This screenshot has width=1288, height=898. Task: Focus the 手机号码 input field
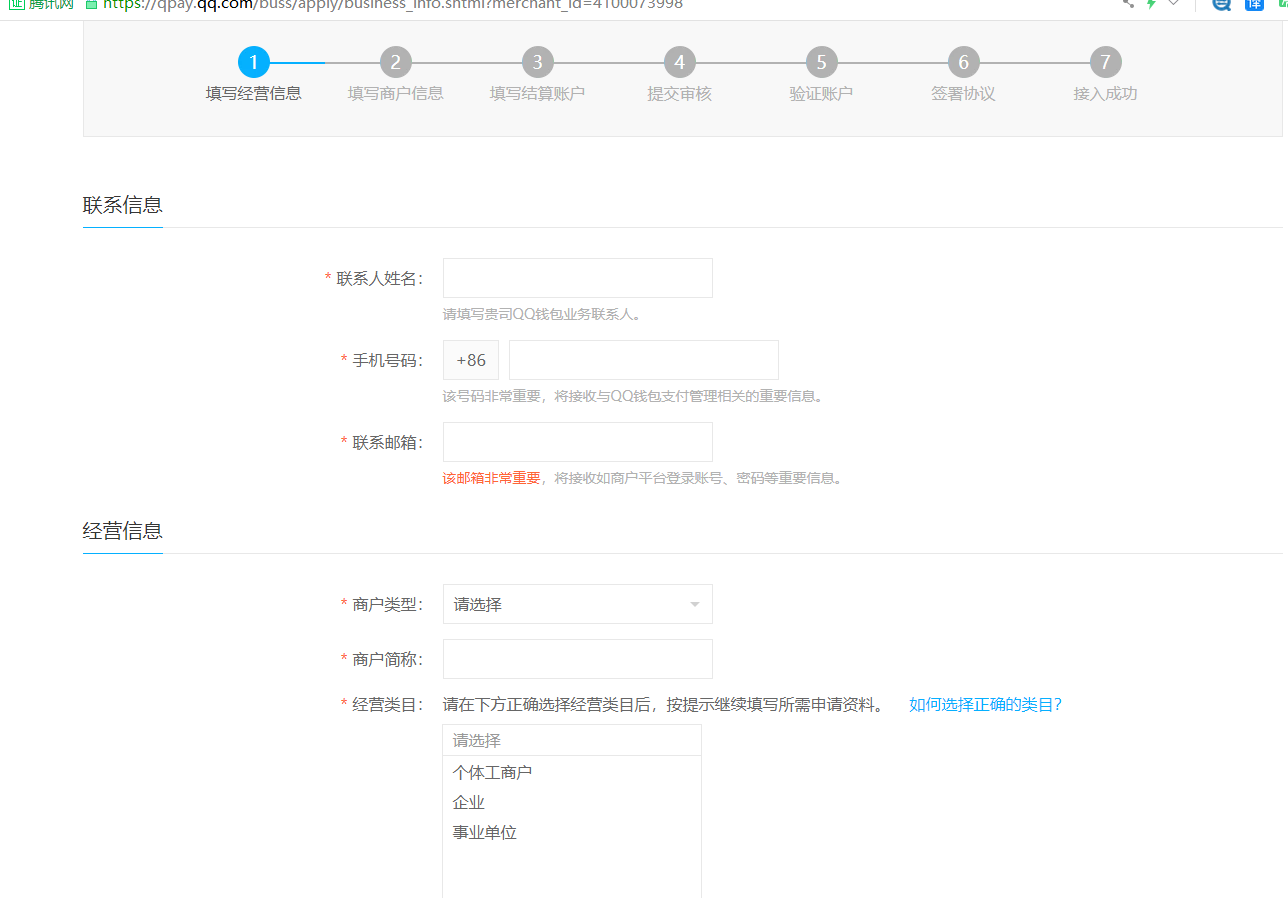643,360
